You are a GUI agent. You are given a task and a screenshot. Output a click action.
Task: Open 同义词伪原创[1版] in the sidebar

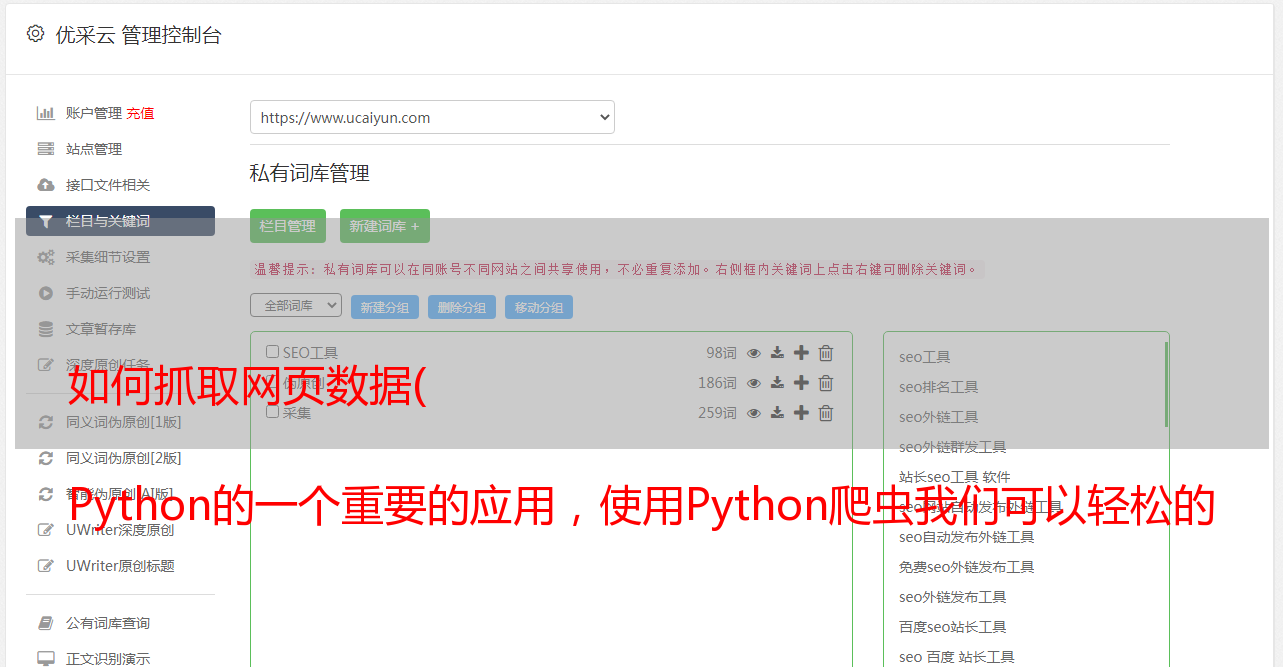coord(124,422)
